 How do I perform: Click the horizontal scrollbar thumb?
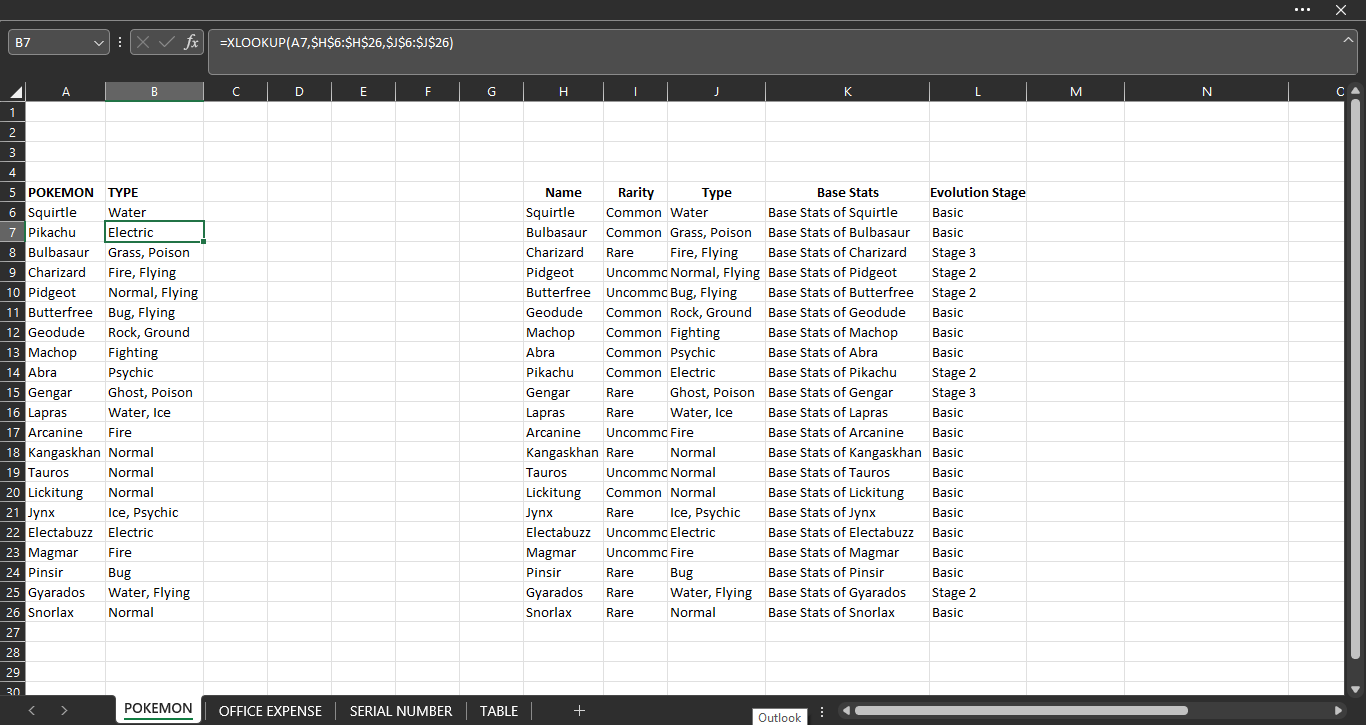1021,711
